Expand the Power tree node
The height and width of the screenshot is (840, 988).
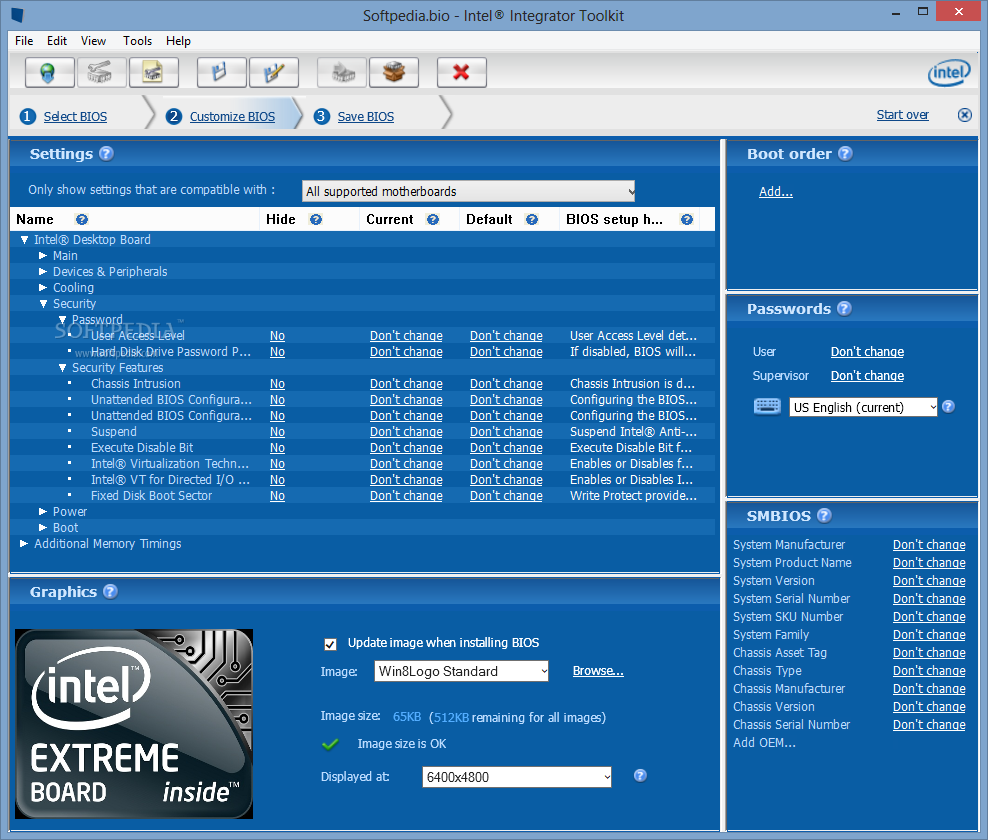point(43,512)
